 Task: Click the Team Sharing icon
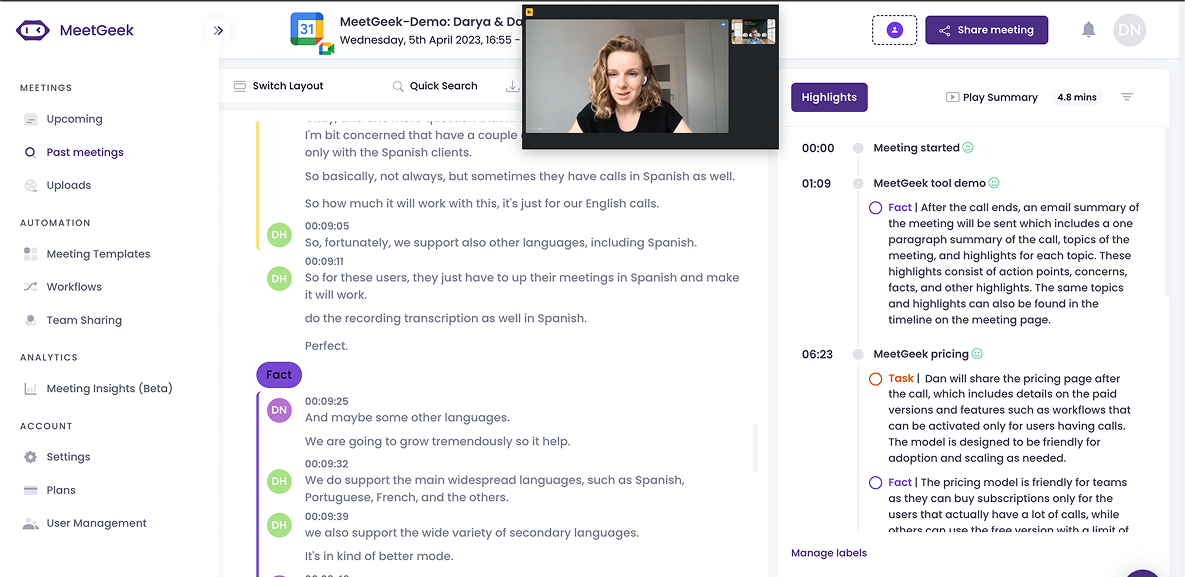pyautogui.click(x=30, y=320)
